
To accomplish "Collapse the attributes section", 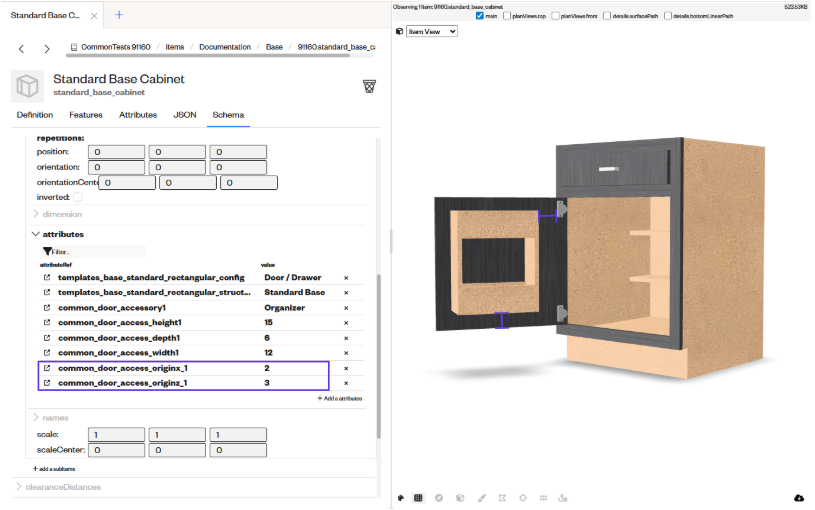I will (x=36, y=234).
